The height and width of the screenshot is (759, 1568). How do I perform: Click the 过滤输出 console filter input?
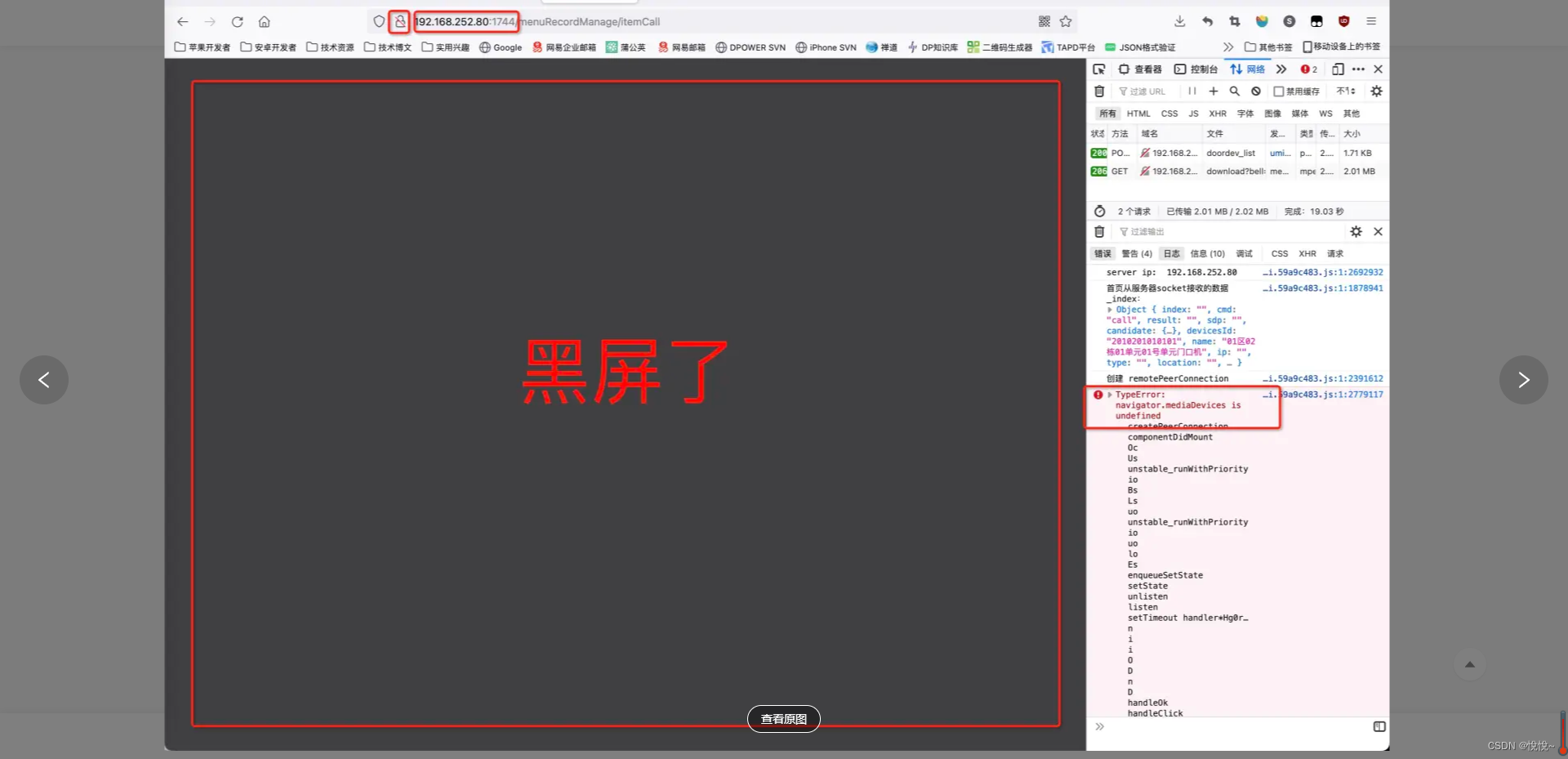click(x=1151, y=231)
